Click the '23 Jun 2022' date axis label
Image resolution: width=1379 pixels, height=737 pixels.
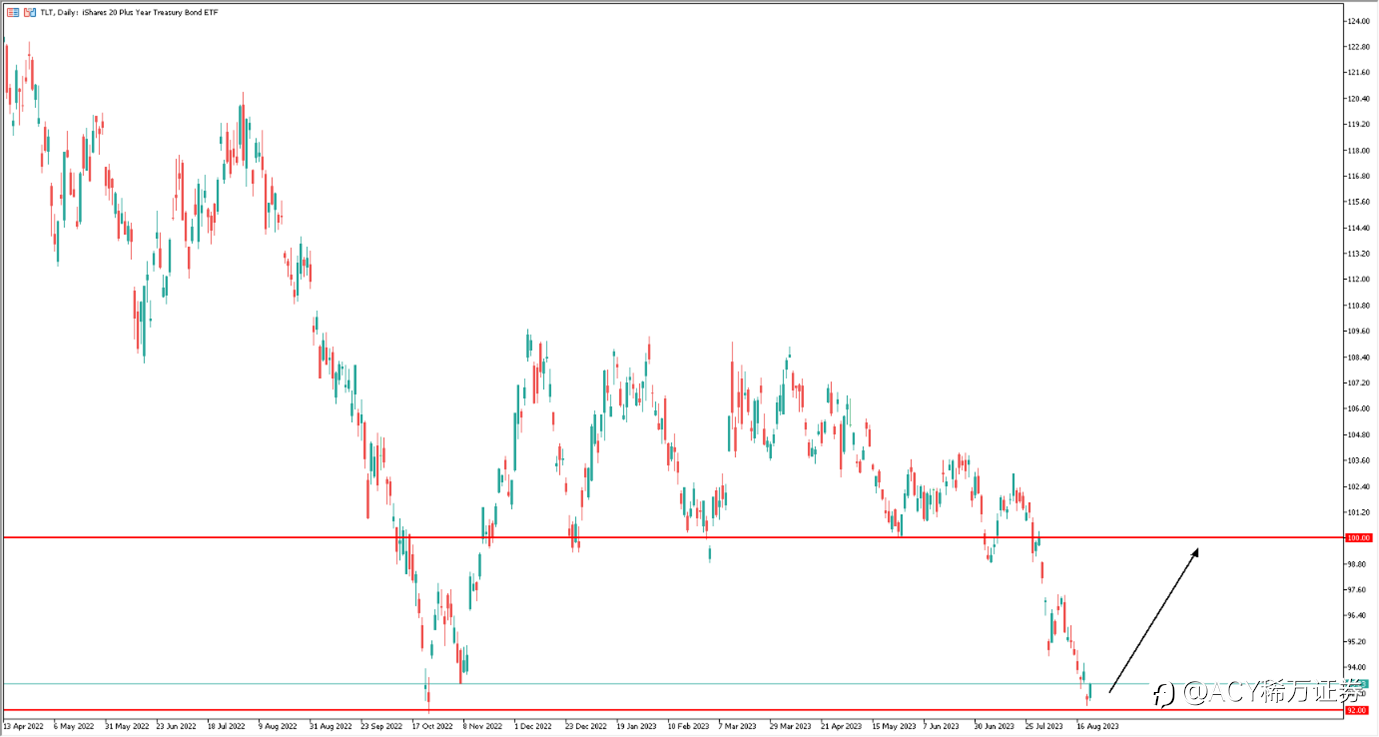(x=176, y=727)
